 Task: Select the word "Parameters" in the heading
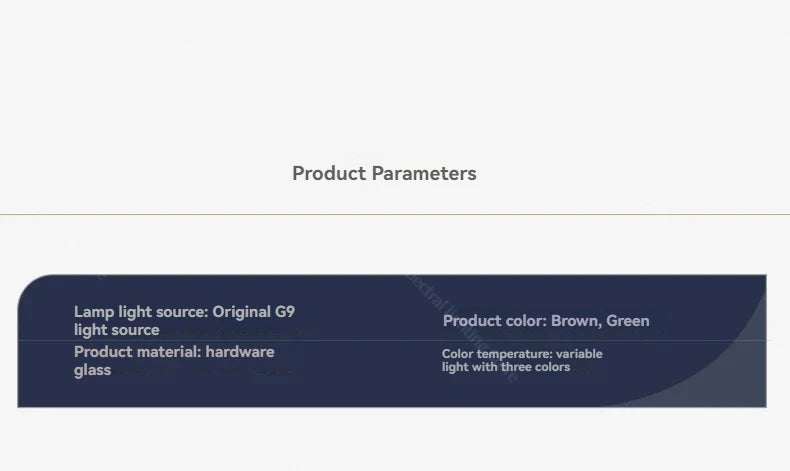[424, 173]
